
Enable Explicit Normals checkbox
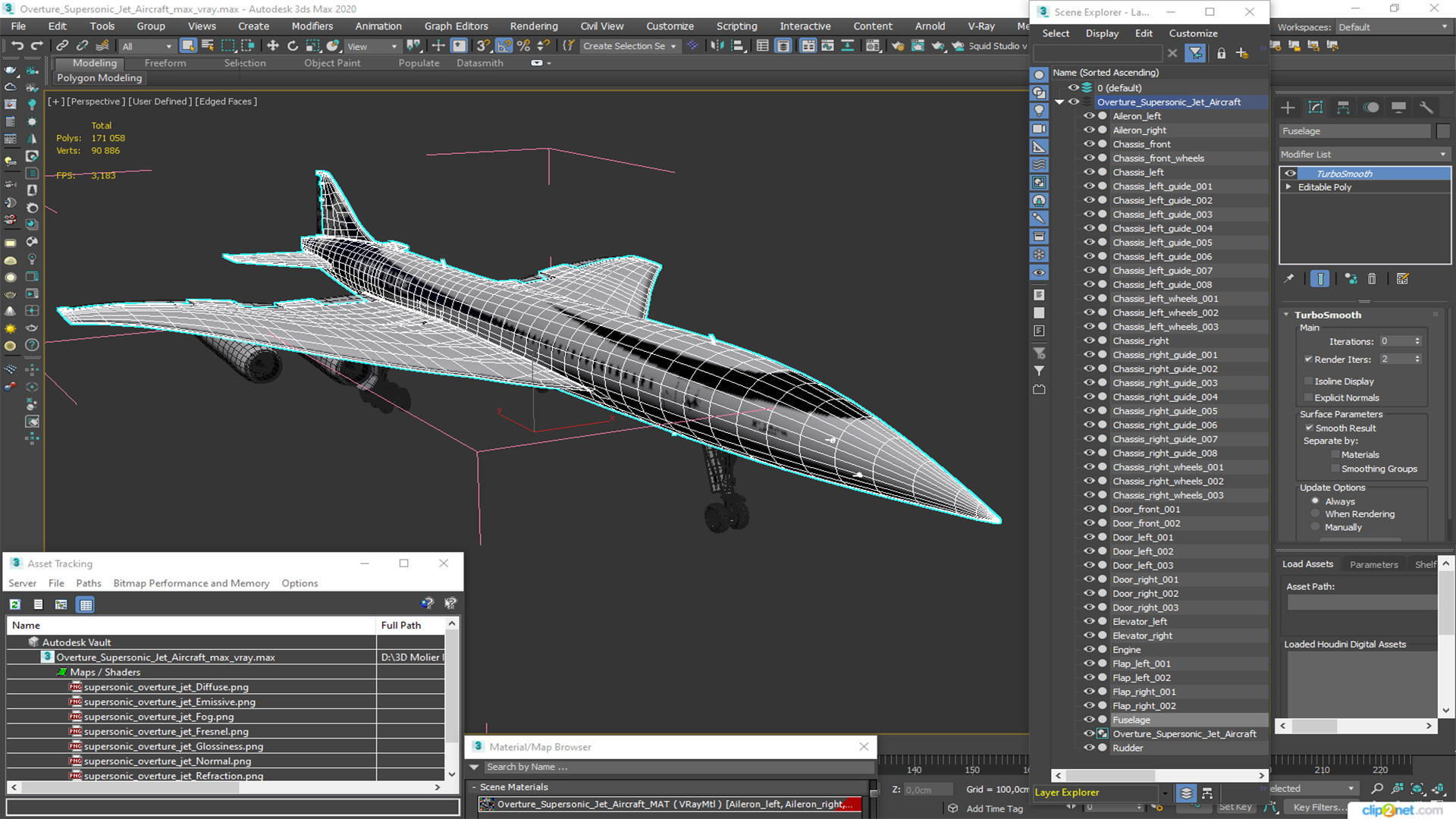click(1308, 398)
